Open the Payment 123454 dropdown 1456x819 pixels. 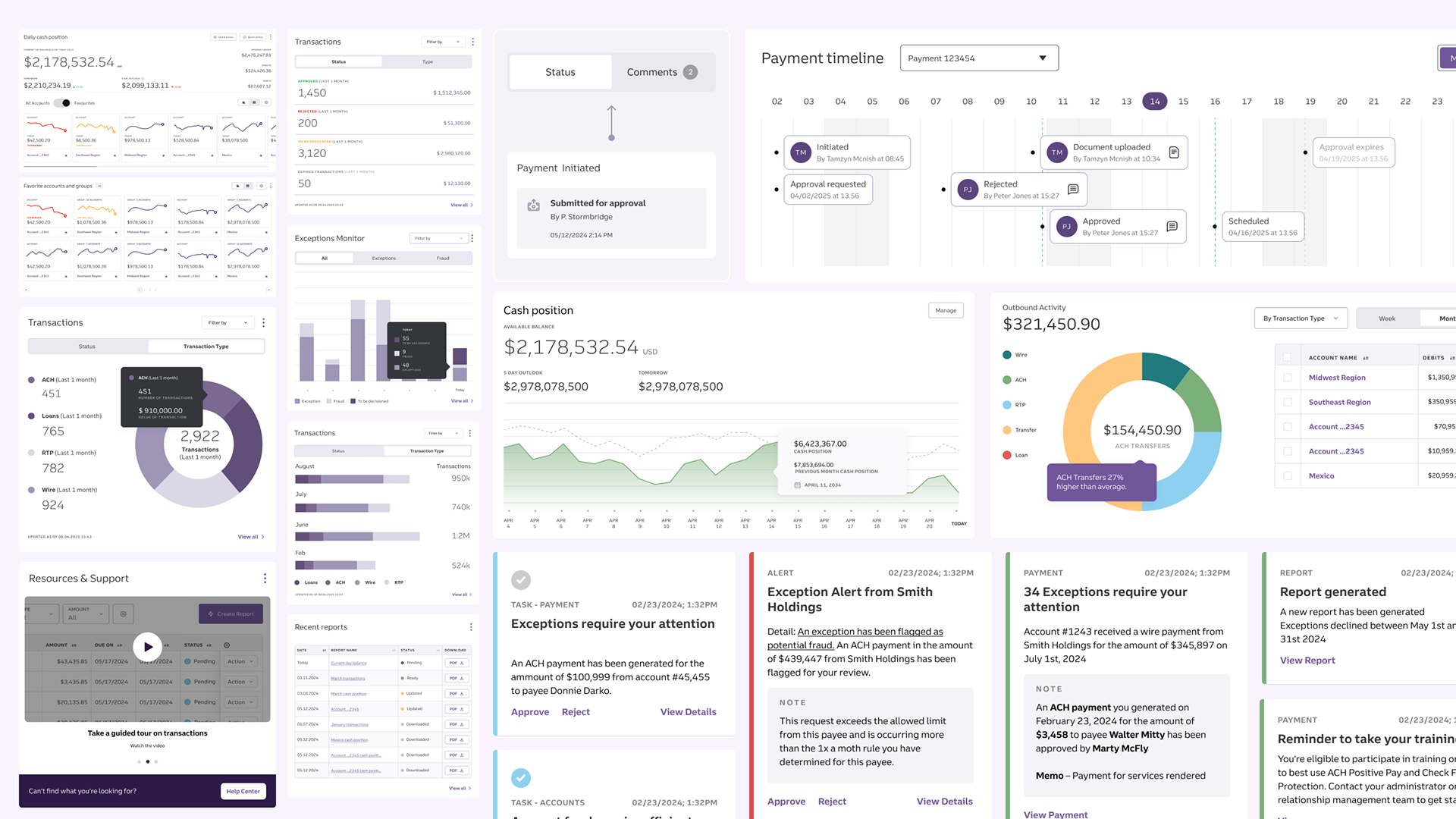(979, 58)
